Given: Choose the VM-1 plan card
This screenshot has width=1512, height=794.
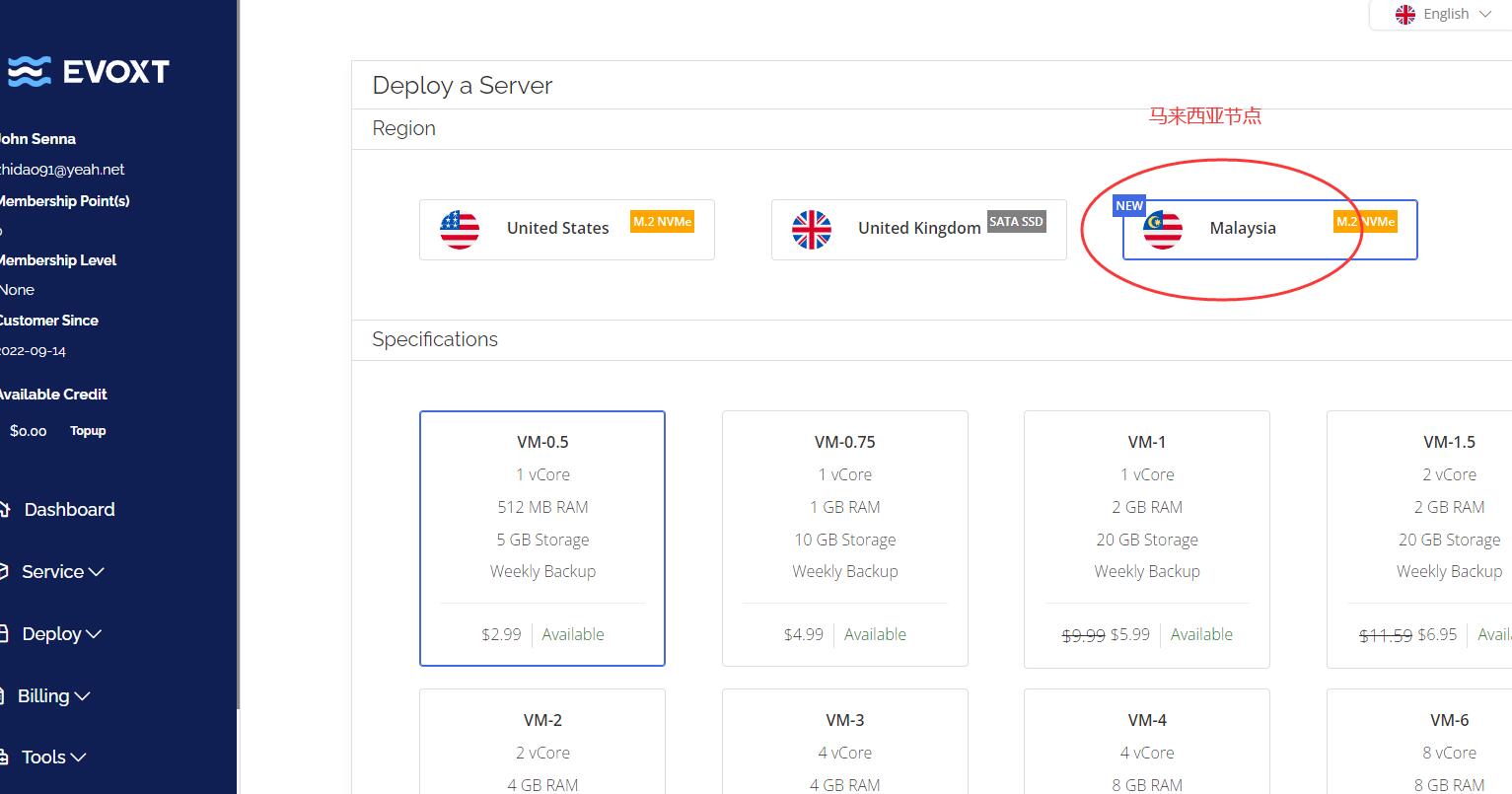Looking at the screenshot, I should click(x=1147, y=539).
